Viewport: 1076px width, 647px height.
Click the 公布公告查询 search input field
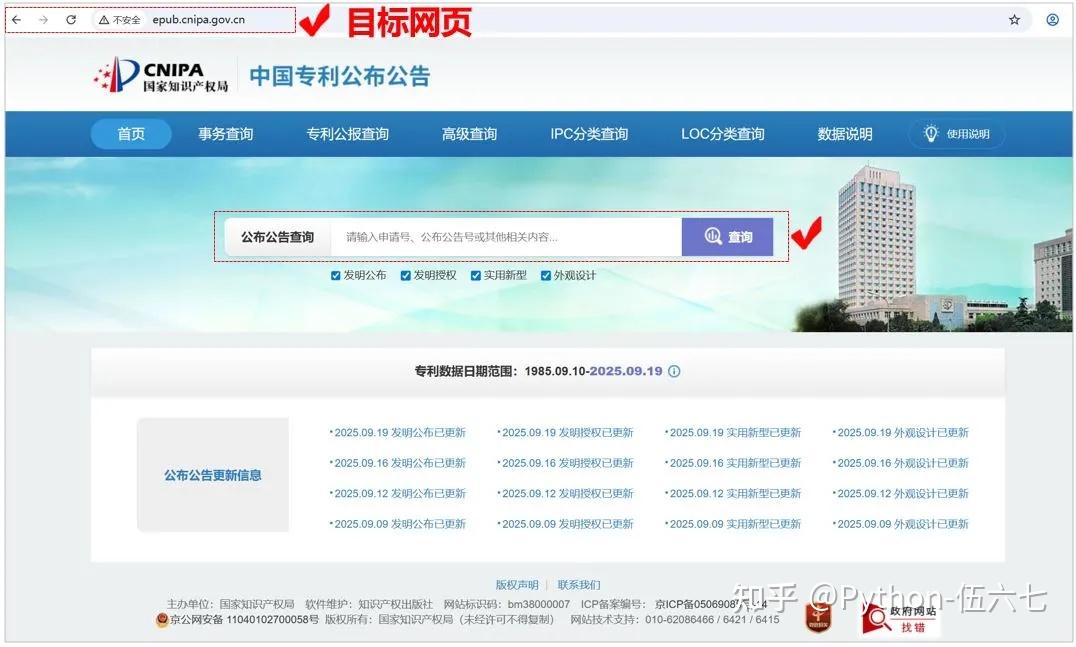point(500,236)
